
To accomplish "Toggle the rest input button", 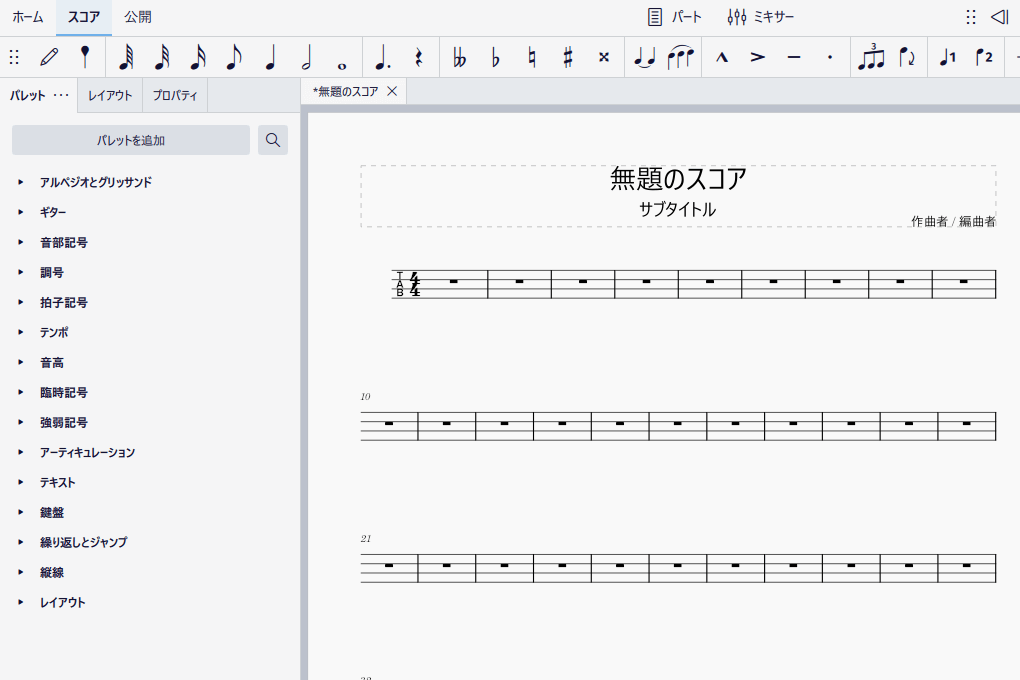I will coord(419,57).
